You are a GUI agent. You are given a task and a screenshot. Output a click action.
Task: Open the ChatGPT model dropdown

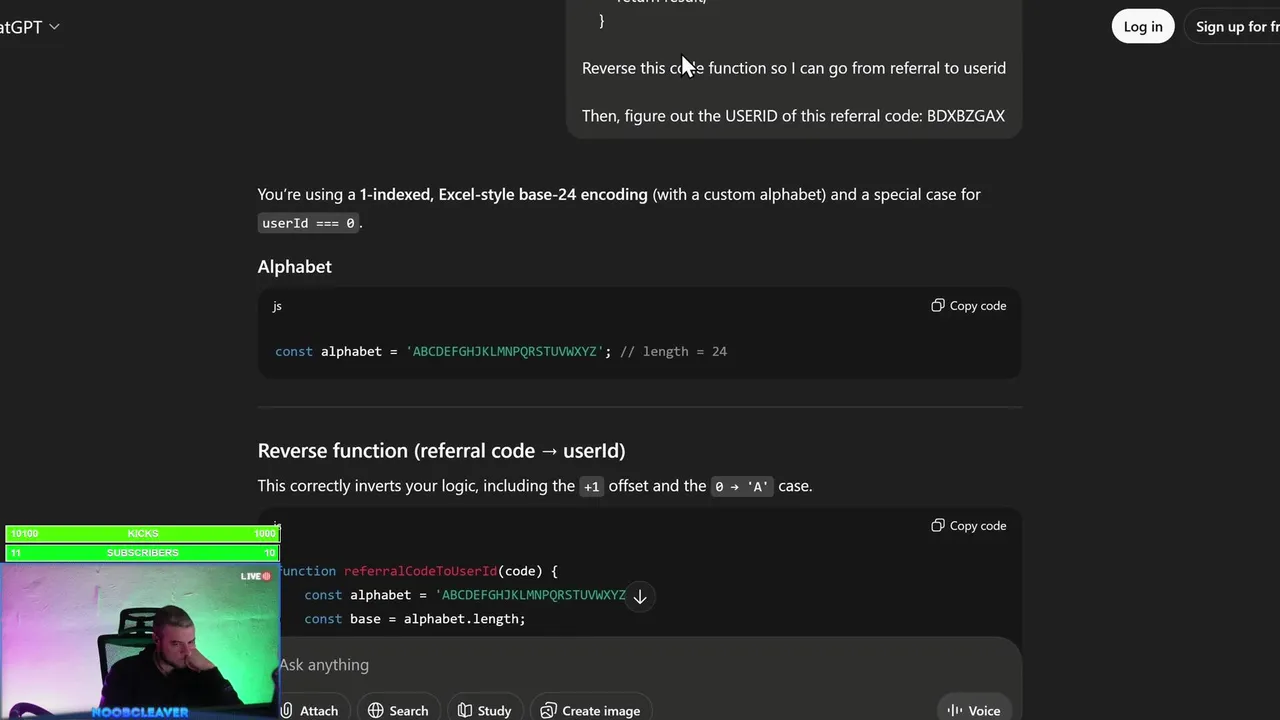click(28, 27)
